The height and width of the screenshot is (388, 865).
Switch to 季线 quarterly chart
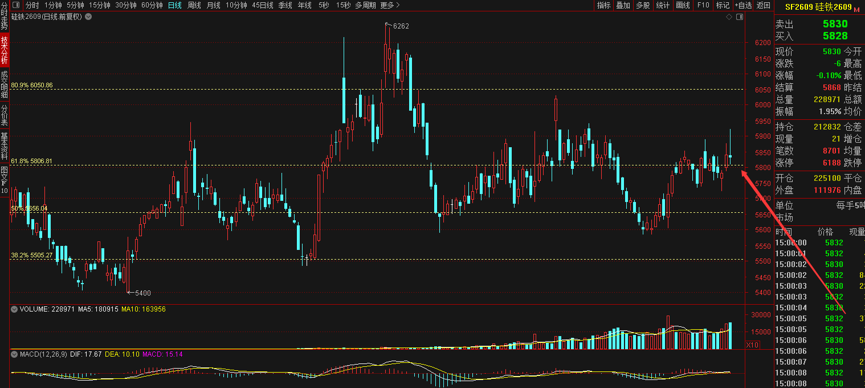pos(285,6)
